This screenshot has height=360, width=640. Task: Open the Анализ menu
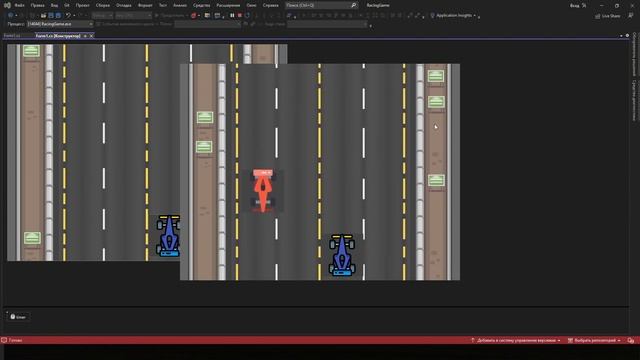pyautogui.click(x=180, y=5)
